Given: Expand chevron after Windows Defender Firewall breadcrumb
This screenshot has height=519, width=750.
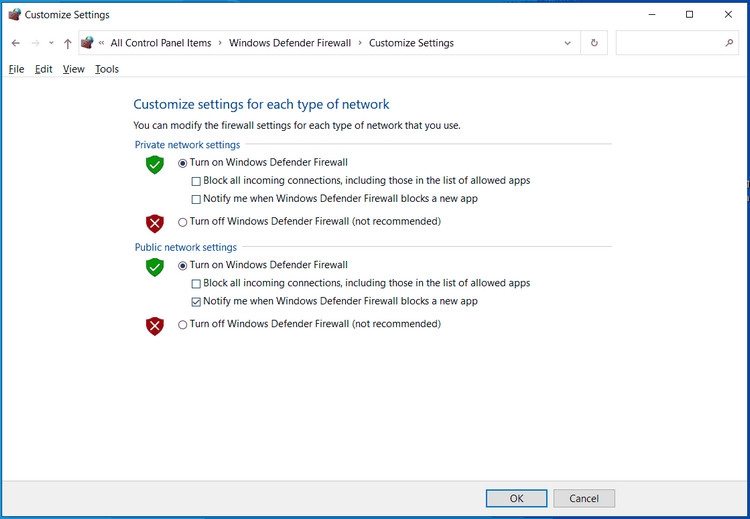Looking at the screenshot, I should (x=360, y=43).
